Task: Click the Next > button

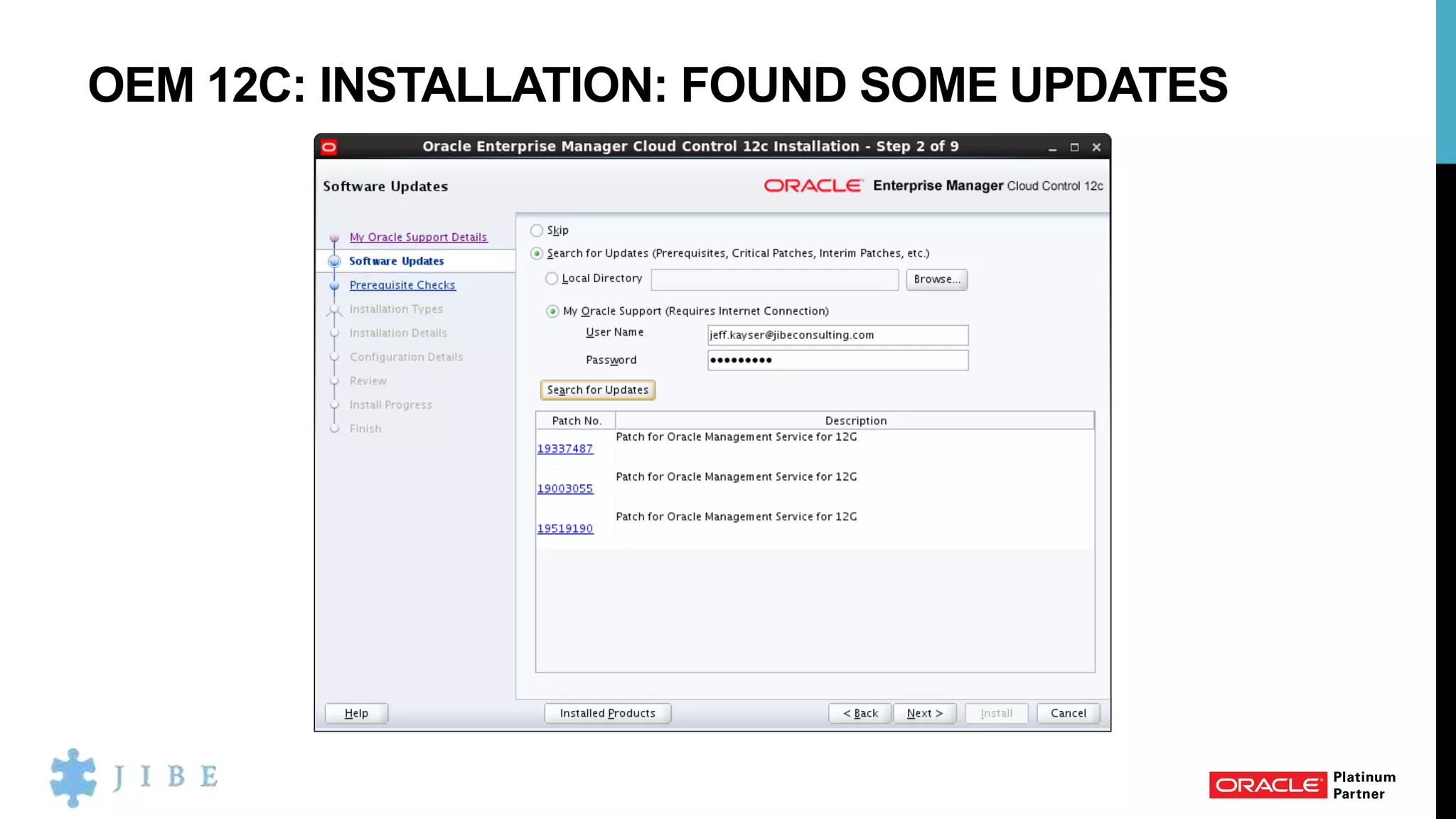Action: (x=924, y=713)
